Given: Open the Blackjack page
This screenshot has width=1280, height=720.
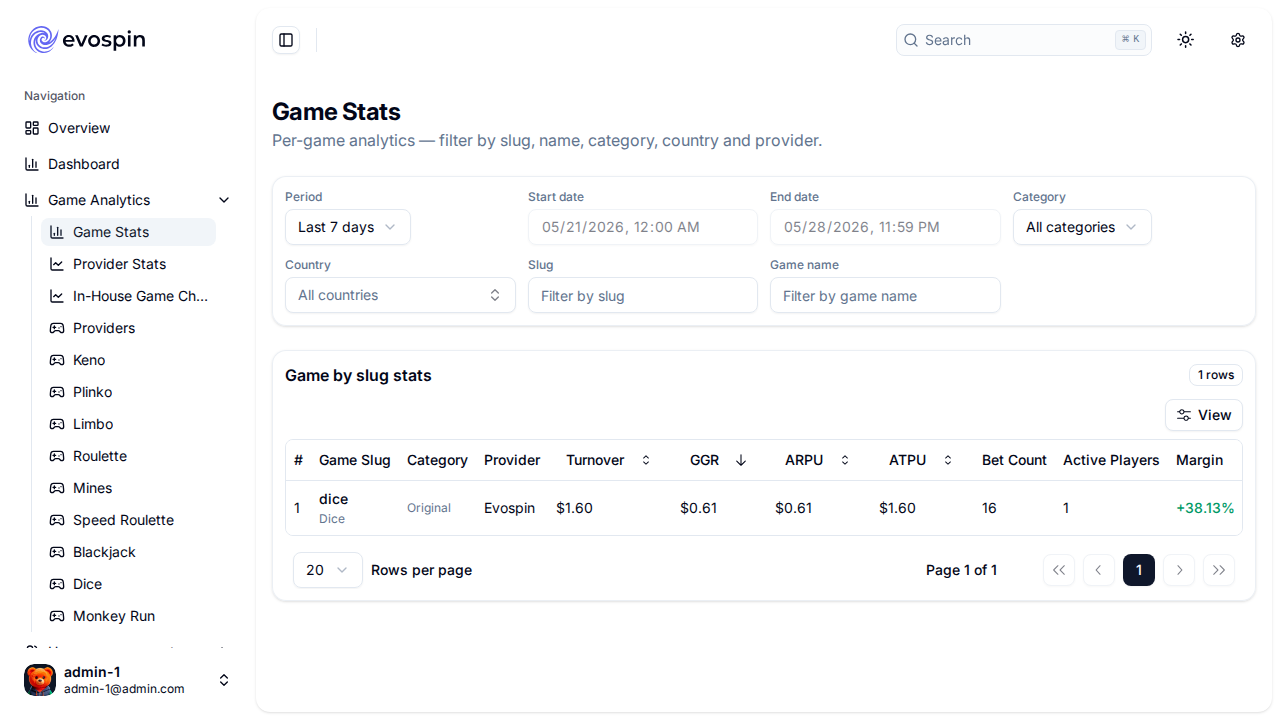Looking at the screenshot, I should click(x=128, y=552).
